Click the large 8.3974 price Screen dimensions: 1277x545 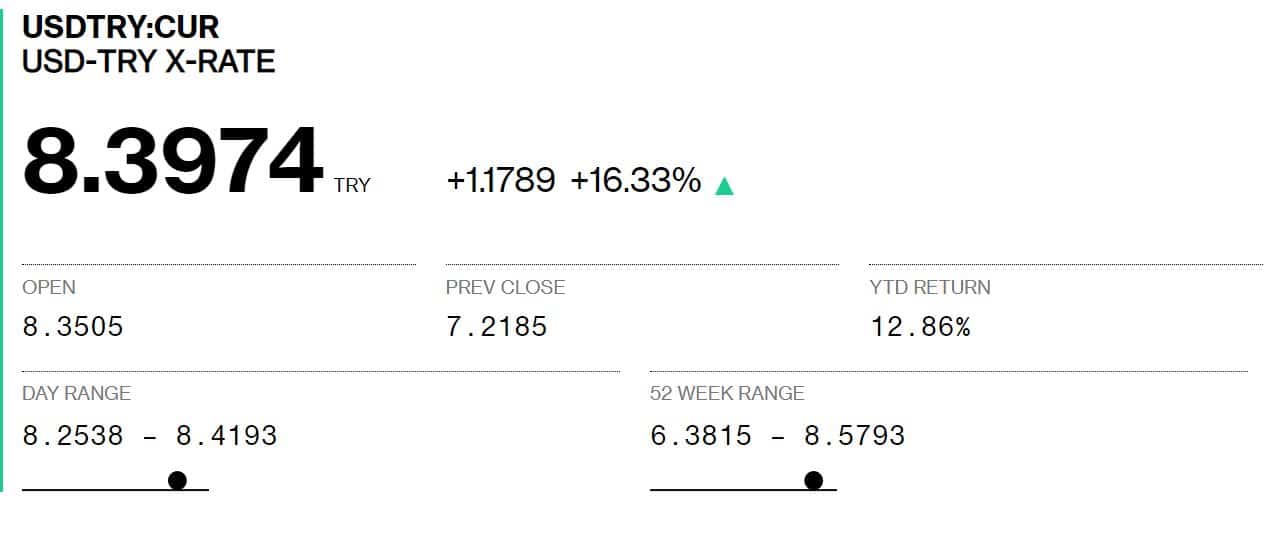point(173,162)
